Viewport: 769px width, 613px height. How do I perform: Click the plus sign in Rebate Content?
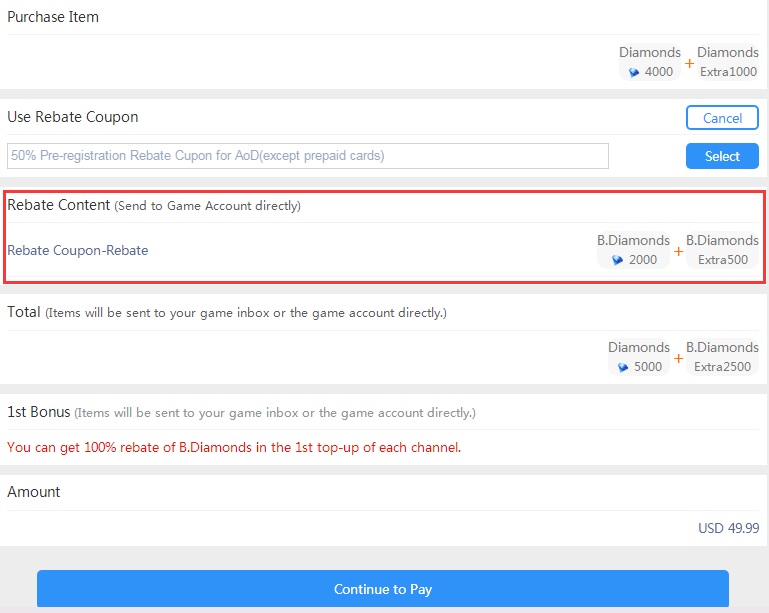click(678, 250)
